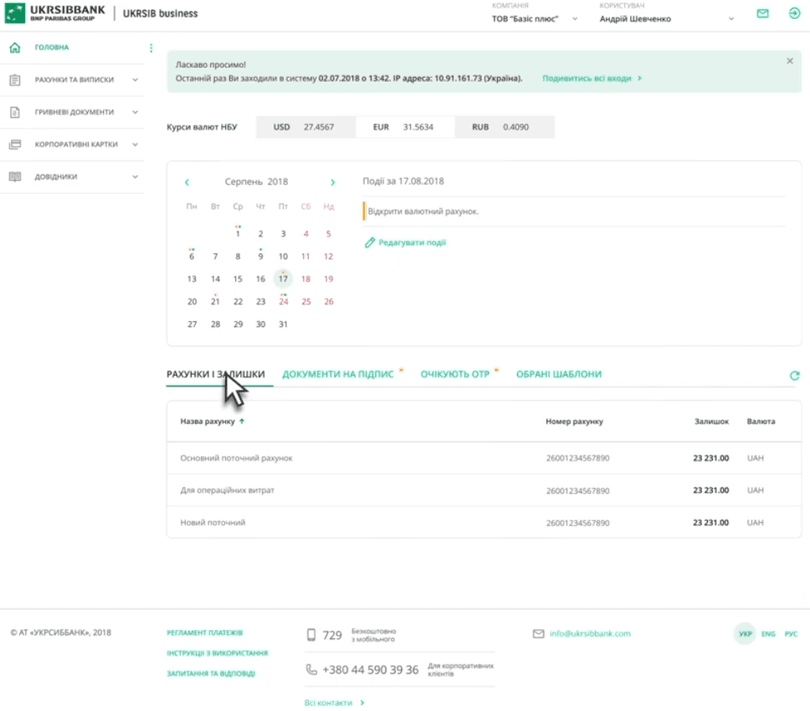
Task: Go to next month in calendar
Action: coord(333,183)
